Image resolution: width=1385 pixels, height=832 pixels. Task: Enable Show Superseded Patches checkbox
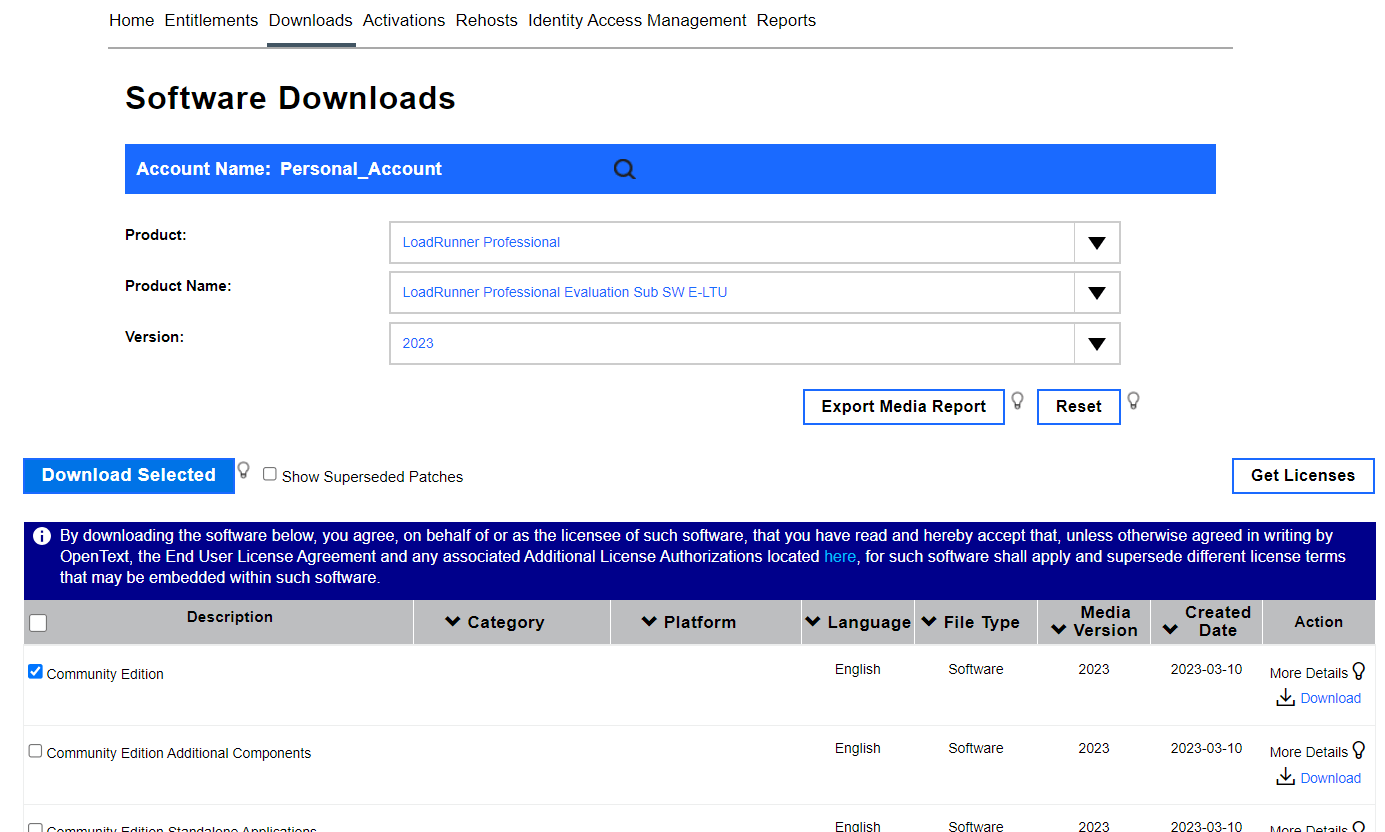click(270, 475)
